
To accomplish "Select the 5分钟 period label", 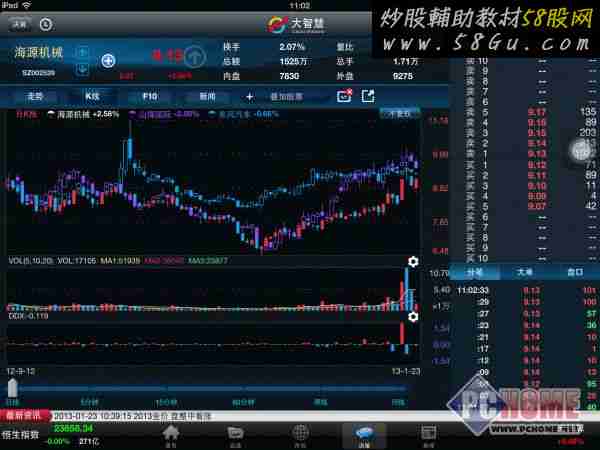I will click(90, 402).
